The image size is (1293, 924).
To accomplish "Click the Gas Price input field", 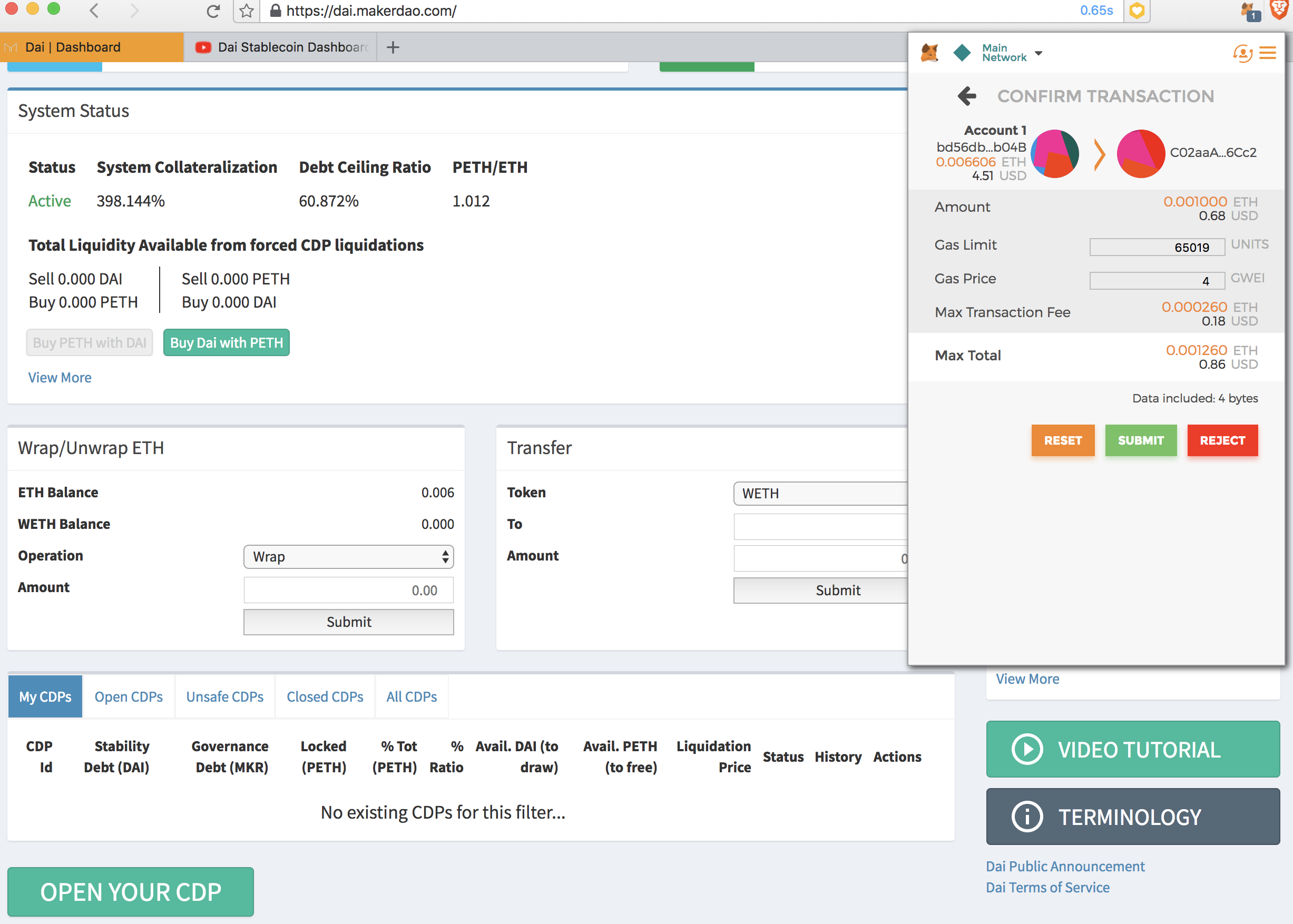I will (x=1157, y=281).
